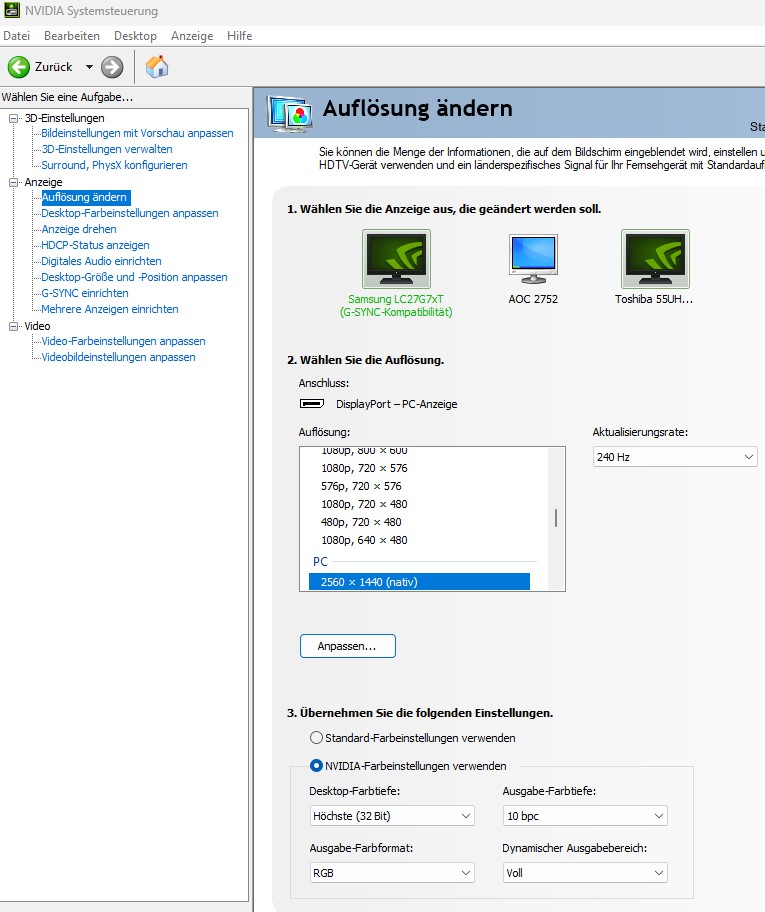This screenshot has height=912, width=765.
Task: Collapse the Anzeige tree node
Action: (x=13, y=182)
